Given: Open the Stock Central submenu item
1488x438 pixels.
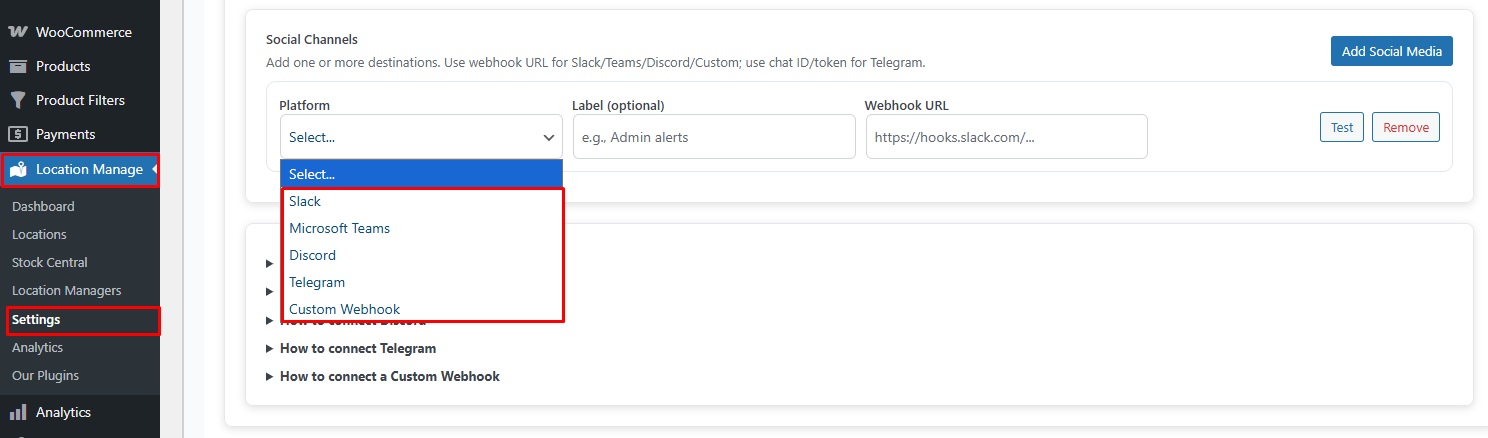Looking at the screenshot, I should click(50, 262).
